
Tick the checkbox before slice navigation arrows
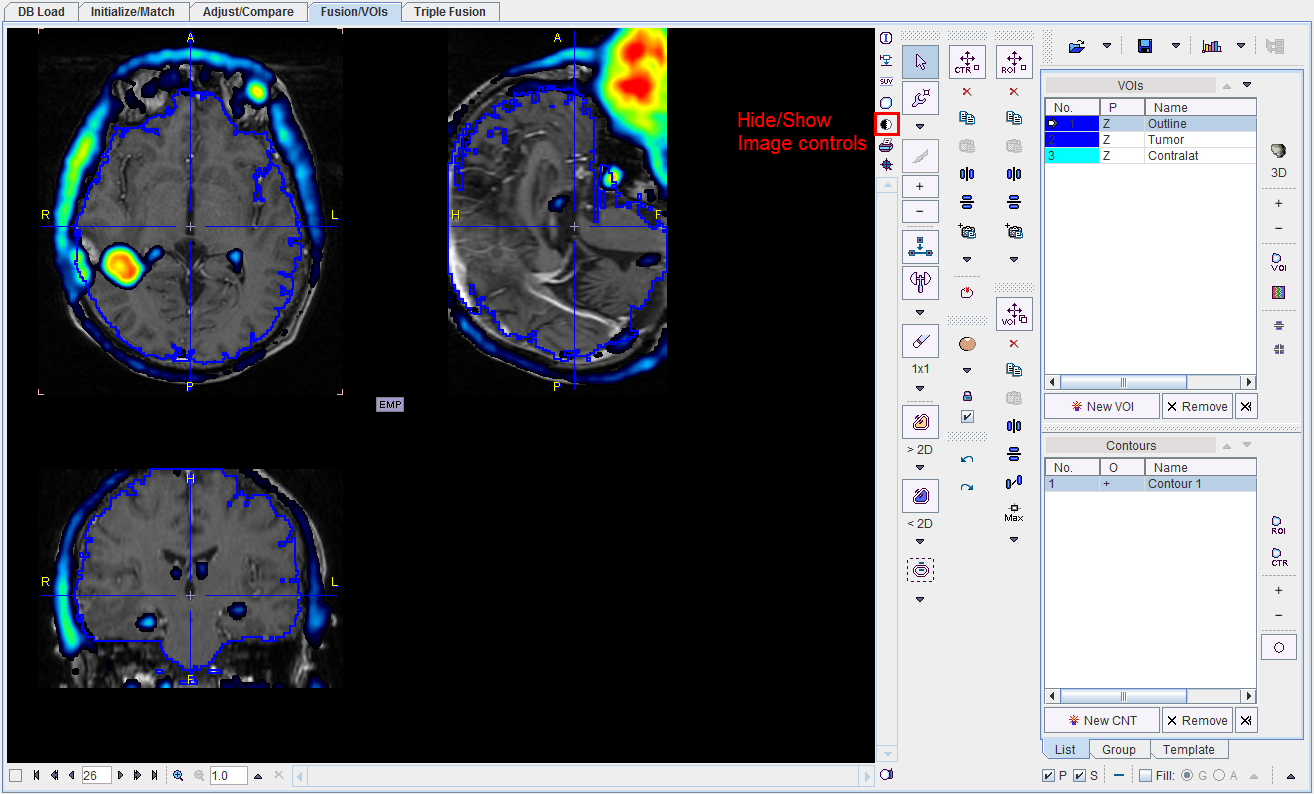[x=15, y=775]
